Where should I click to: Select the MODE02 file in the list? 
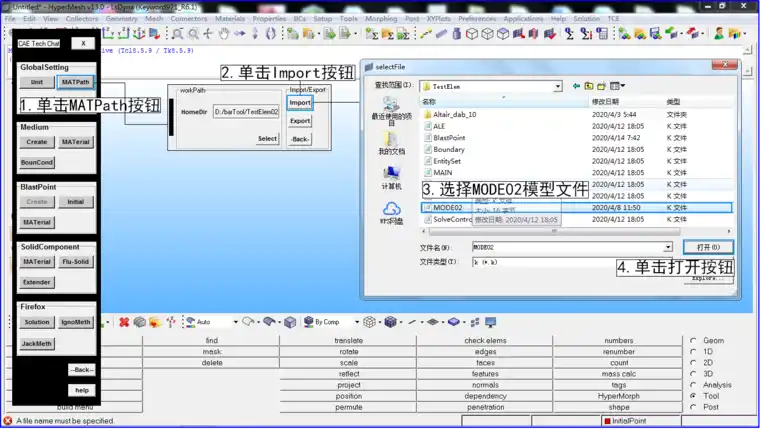point(577,207)
